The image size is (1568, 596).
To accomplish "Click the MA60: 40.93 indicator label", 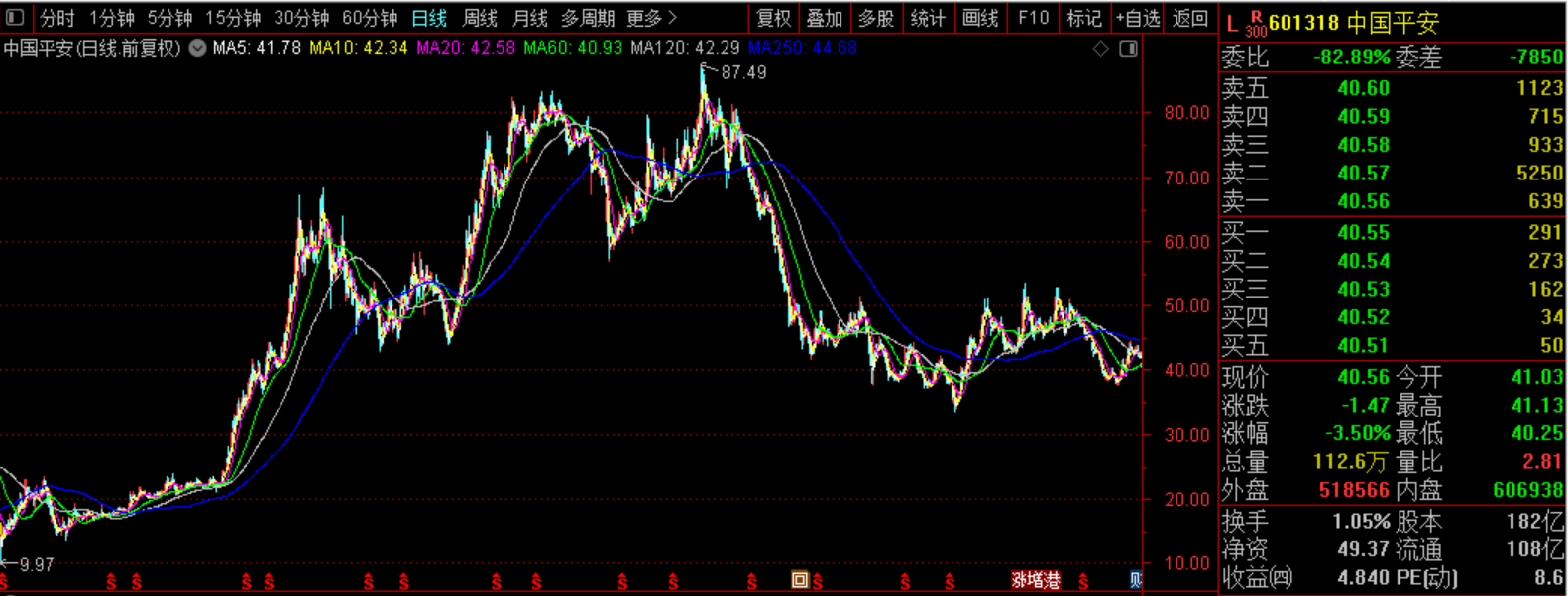I will (573, 48).
